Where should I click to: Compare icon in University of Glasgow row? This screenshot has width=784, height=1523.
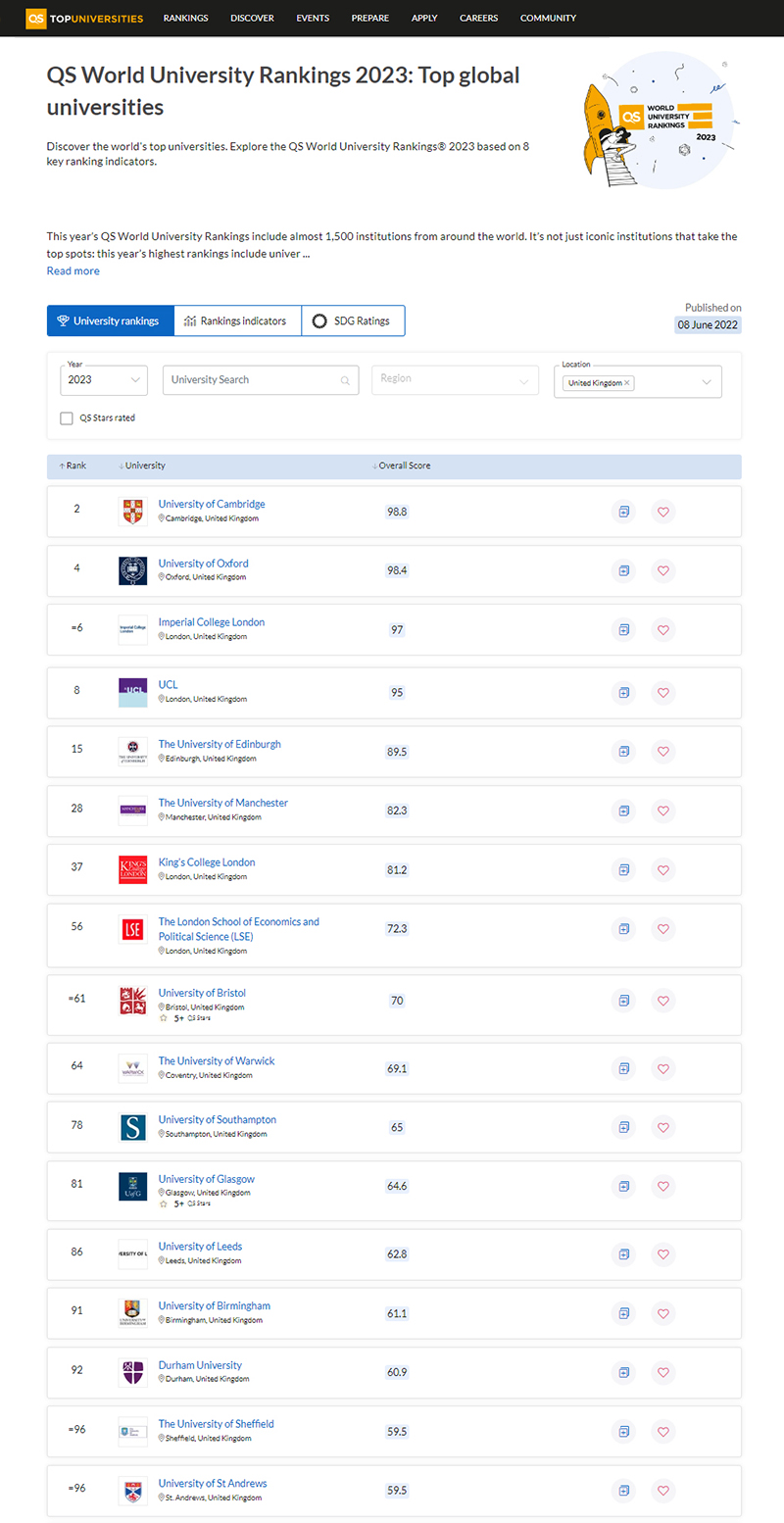pos(623,1186)
